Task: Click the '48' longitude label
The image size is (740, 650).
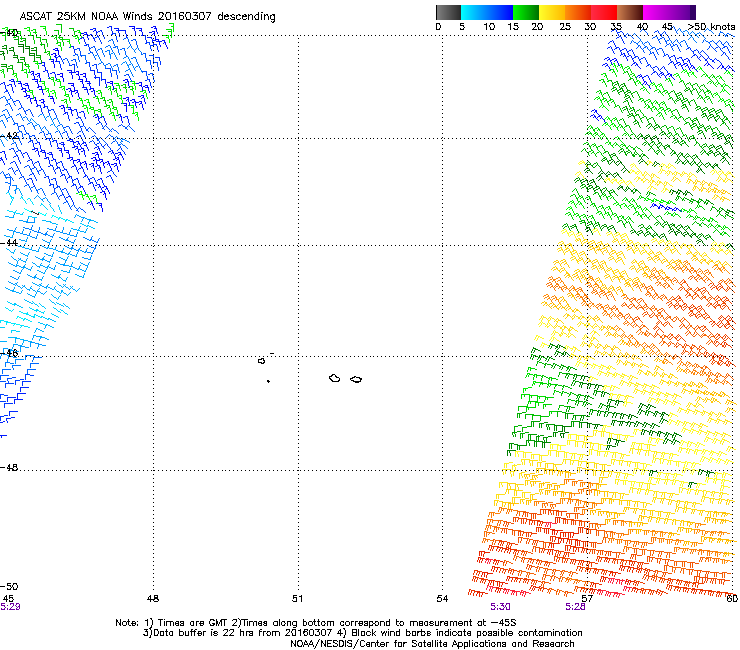Action: 153,598
